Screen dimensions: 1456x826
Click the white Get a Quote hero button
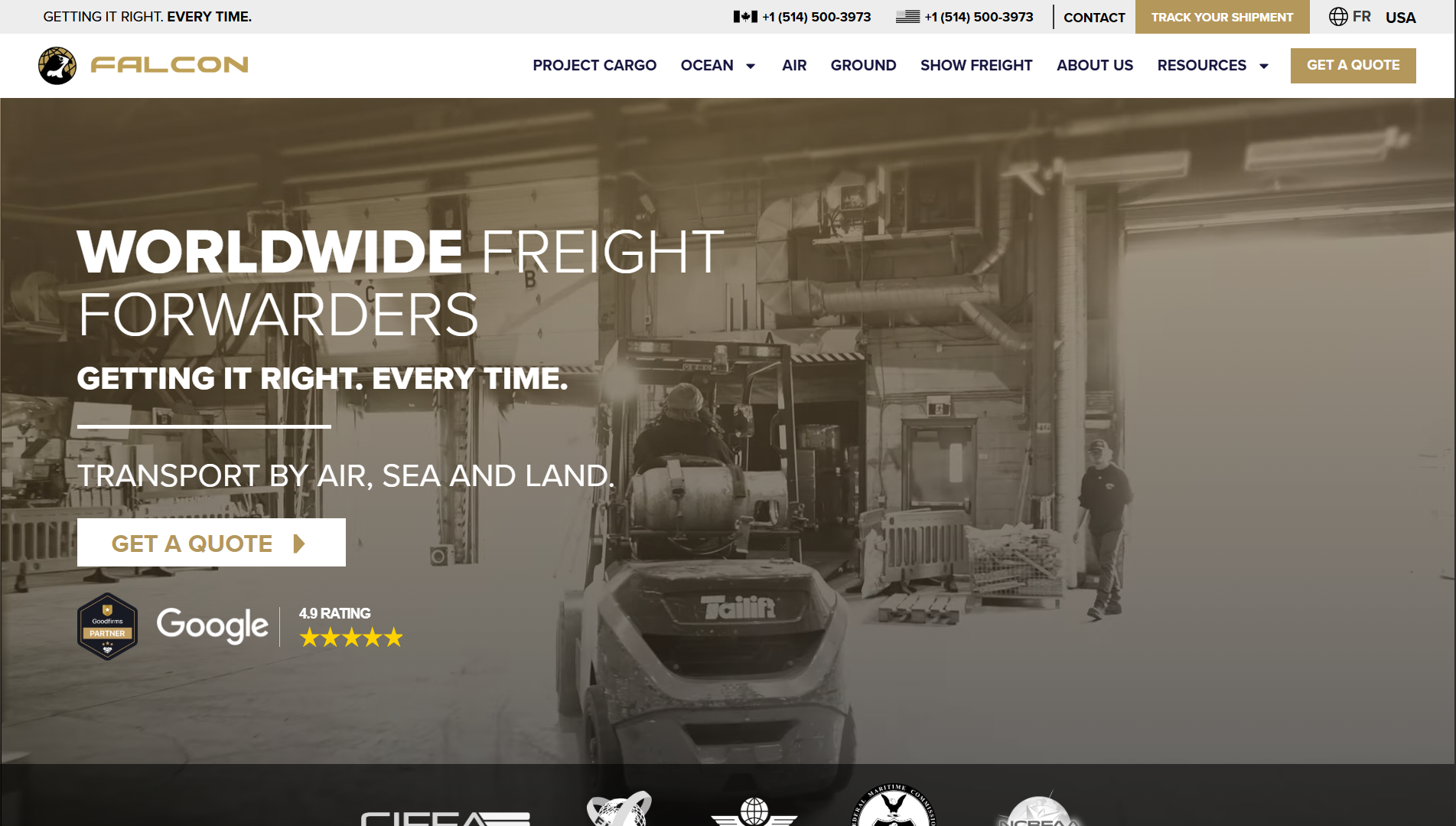211,543
